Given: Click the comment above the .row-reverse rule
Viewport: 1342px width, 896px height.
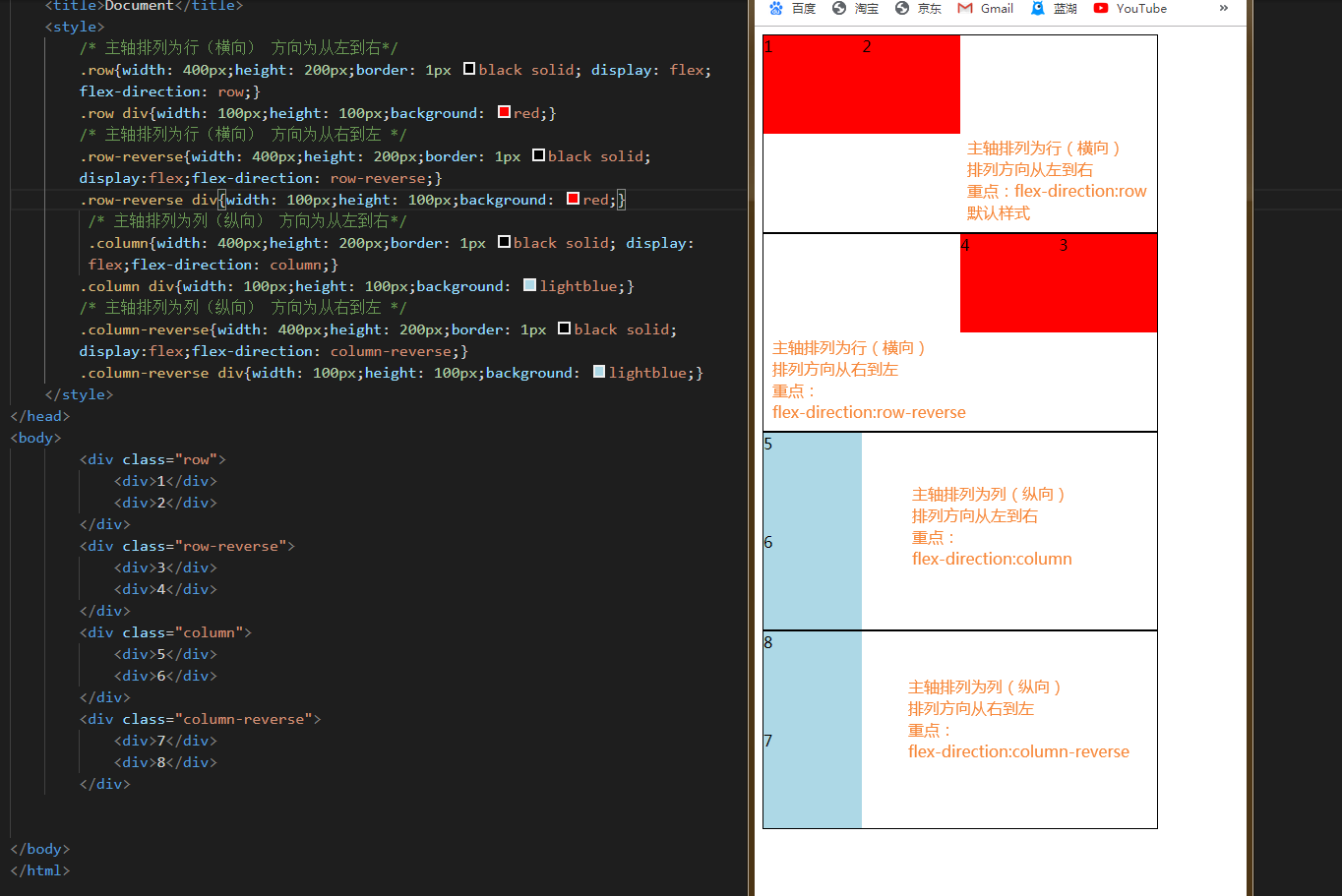Looking at the screenshot, I should [x=243, y=135].
